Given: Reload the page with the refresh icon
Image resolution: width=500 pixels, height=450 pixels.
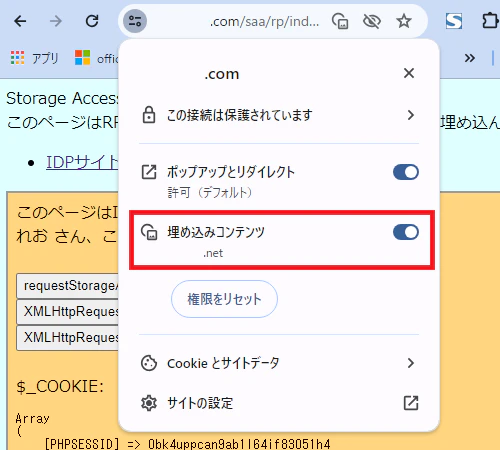Looking at the screenshot, I should click(x=92, y=21).
